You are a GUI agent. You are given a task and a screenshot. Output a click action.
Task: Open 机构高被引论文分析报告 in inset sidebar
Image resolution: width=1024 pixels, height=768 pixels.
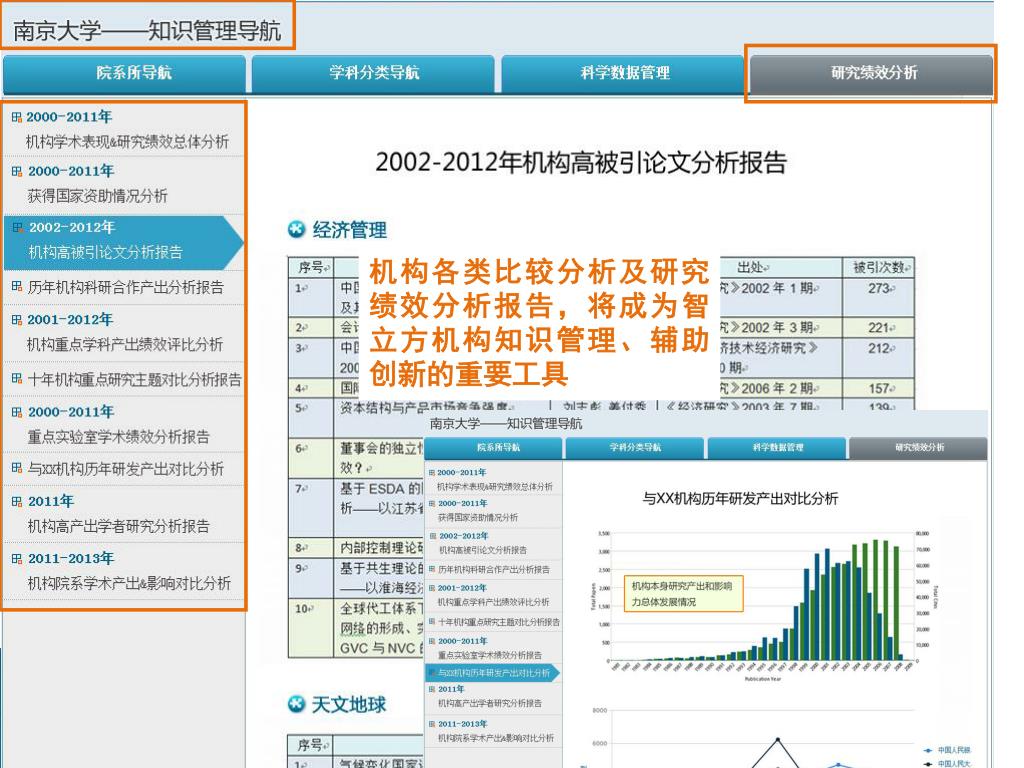point(483,550)
